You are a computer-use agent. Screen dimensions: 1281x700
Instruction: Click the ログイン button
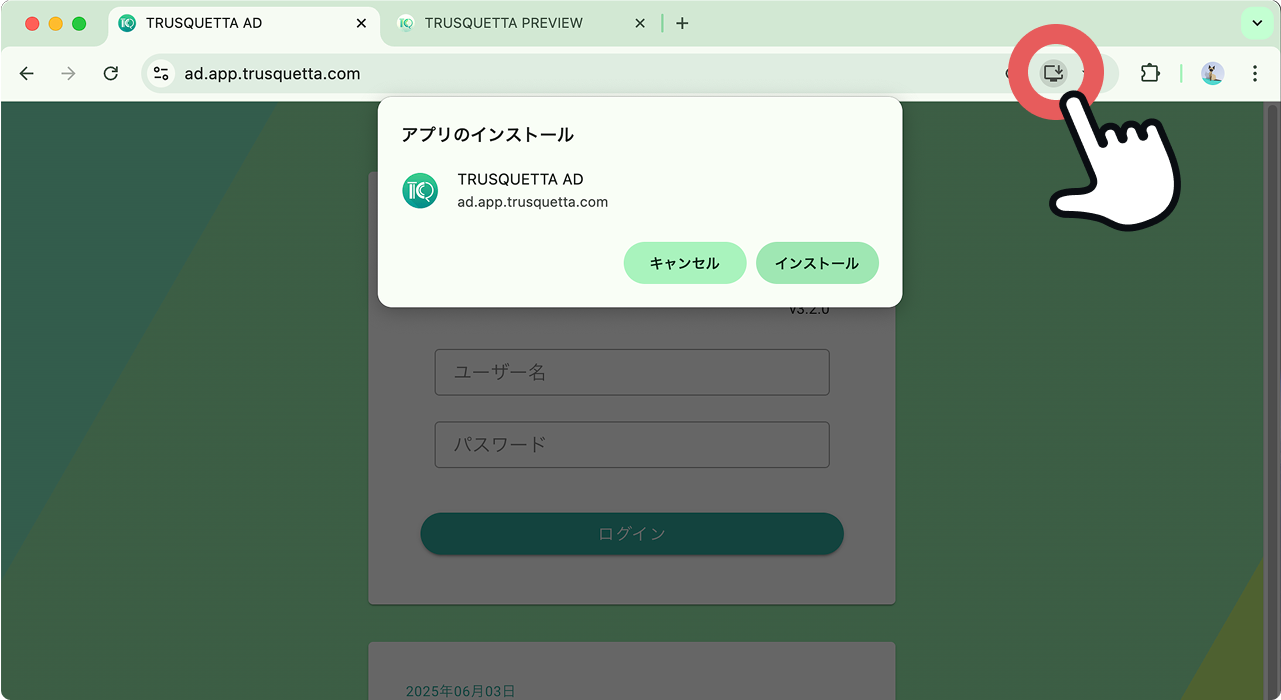point(632,534)
